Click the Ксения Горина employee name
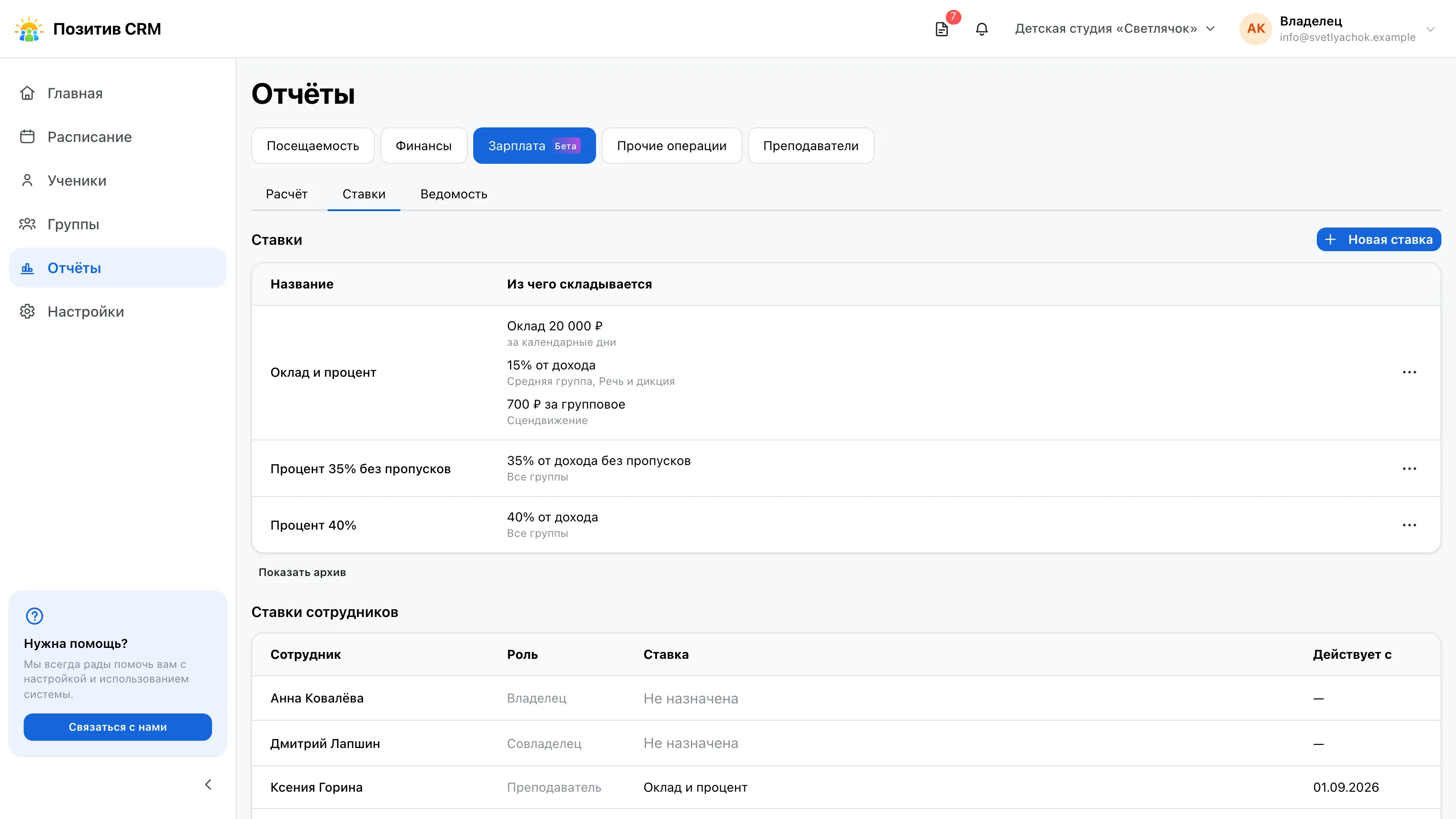The width and height of the screenshot is (1456, 819). [x=316, y=787]
